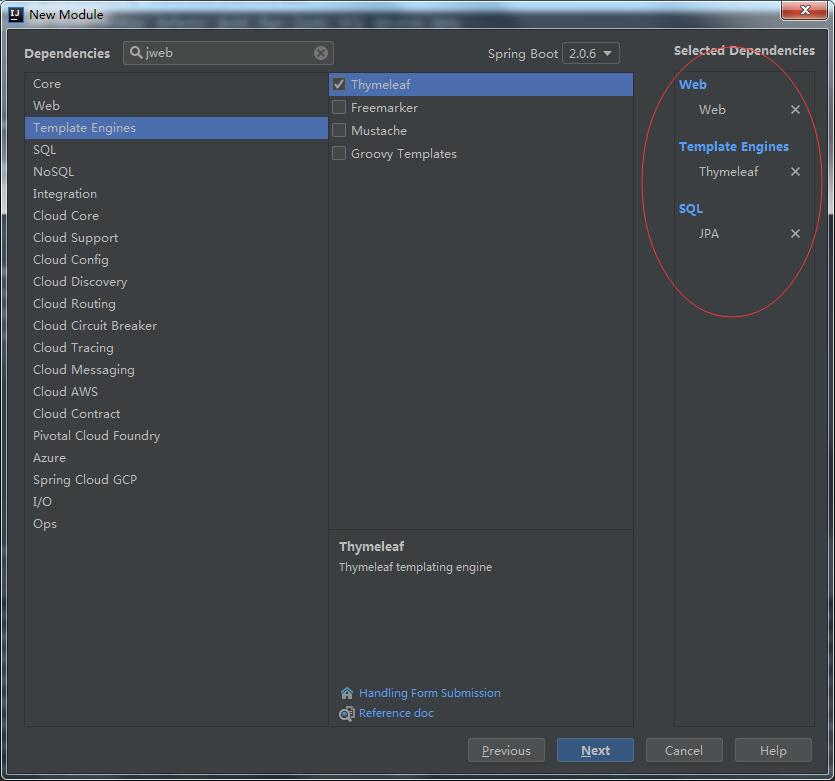The height and width of the screenshot is (781, 835).
Task: Select Cloud Routing category
Action: point(176,303)
